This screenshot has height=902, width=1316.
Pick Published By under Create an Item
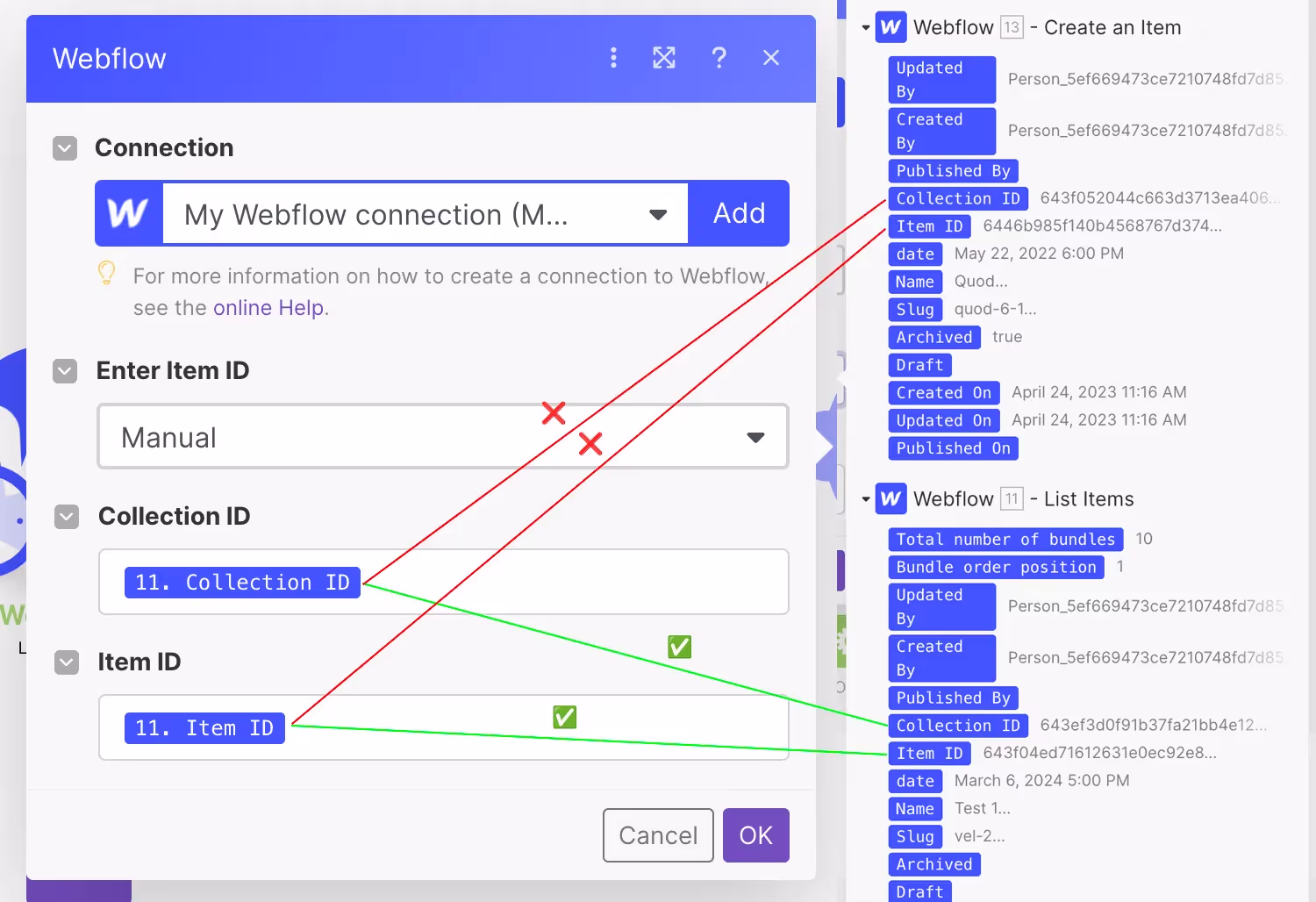pos(954,171)
